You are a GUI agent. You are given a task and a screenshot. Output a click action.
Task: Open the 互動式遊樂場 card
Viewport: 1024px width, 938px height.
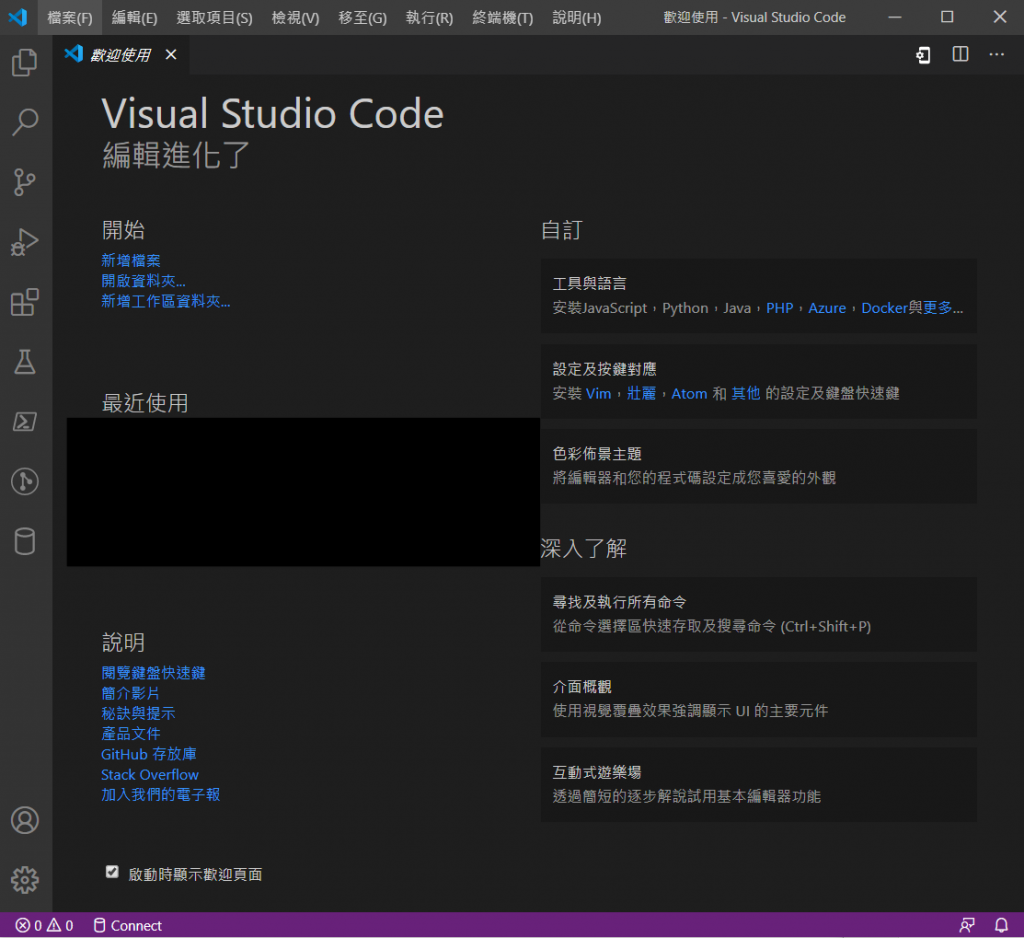759,785
